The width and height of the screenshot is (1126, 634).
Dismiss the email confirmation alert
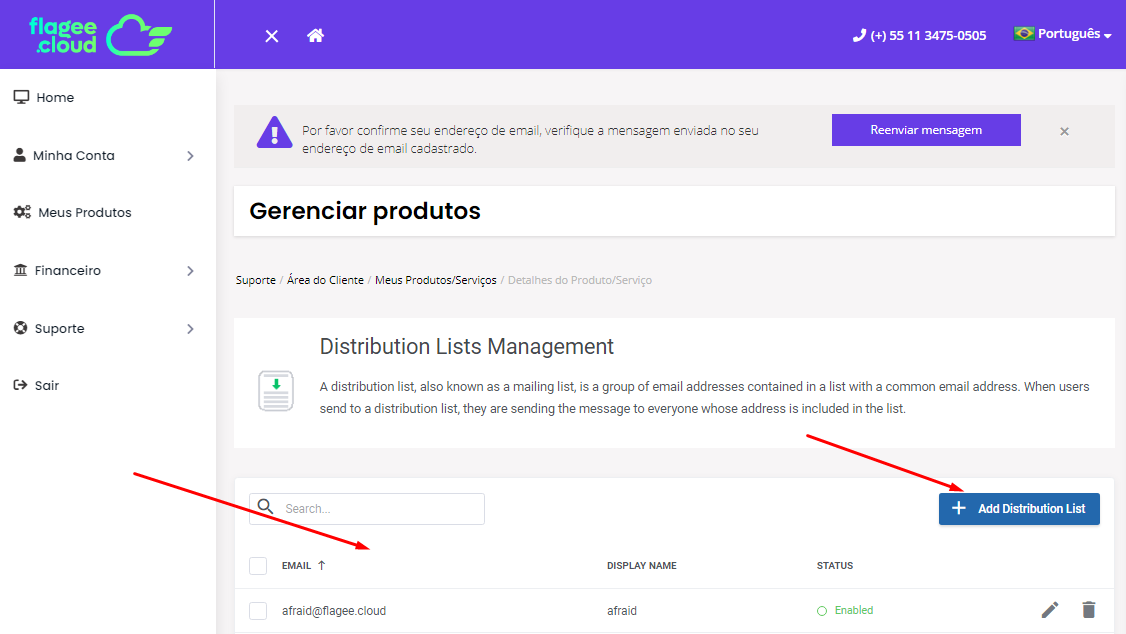[x=1064, y=131]
